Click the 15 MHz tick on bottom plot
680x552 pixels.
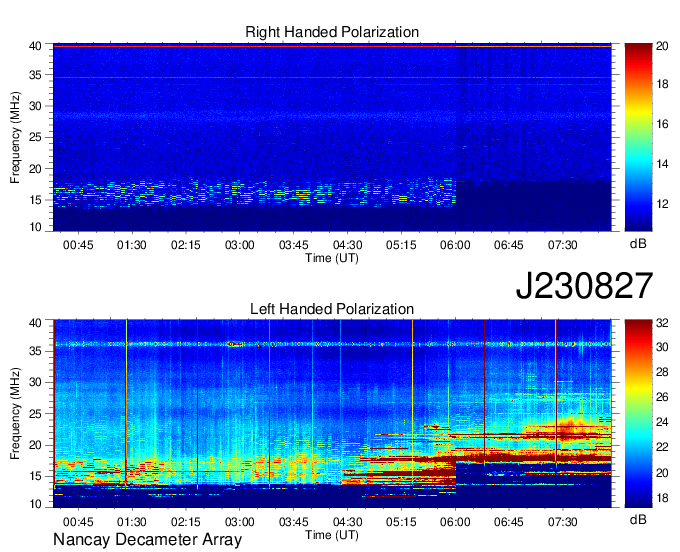(x=35, y=476)
